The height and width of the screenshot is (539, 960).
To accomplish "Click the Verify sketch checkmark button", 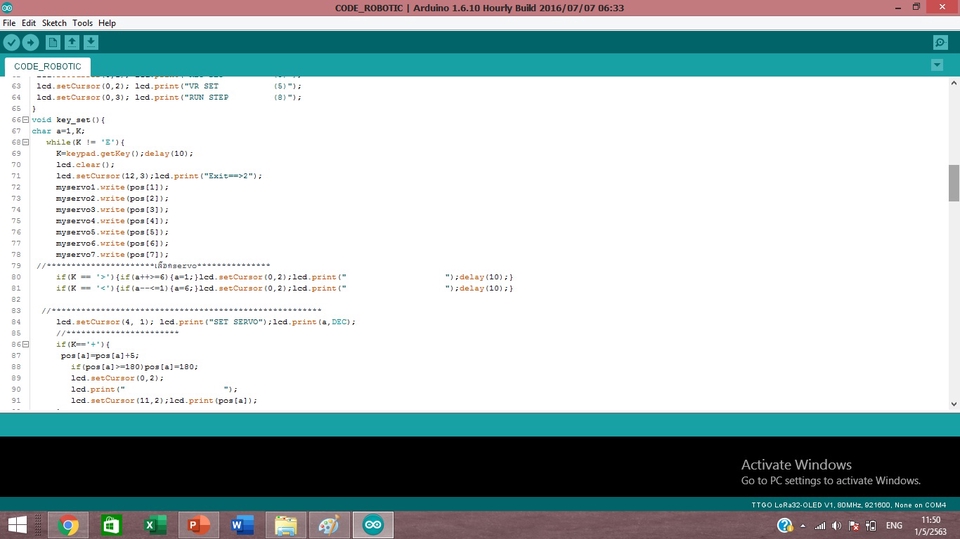I will pos(12,42).
